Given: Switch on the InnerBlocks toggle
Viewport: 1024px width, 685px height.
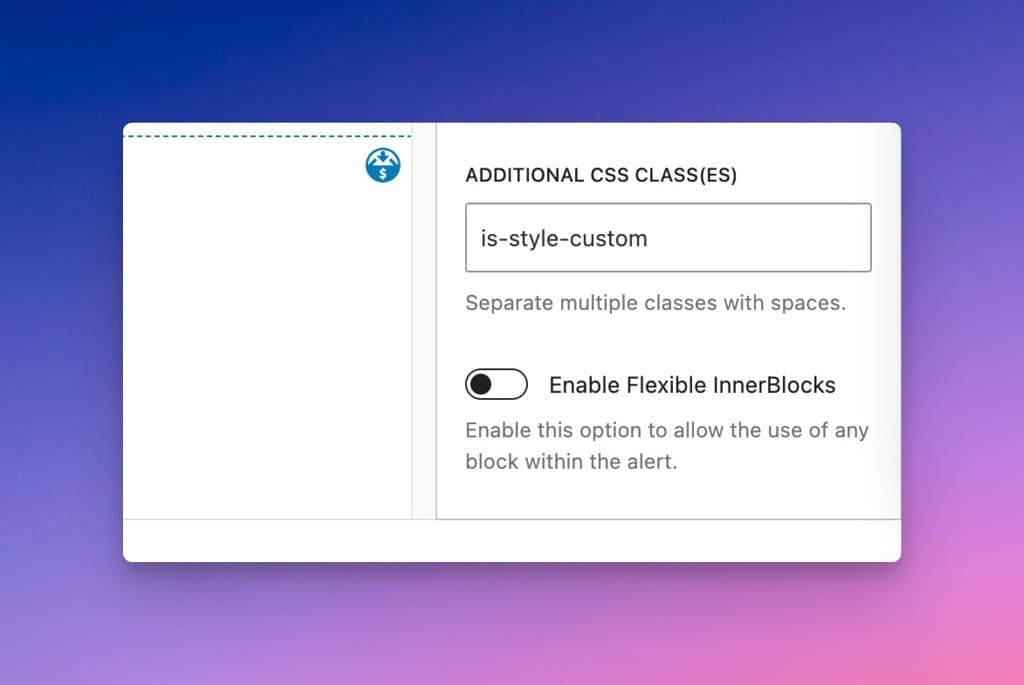Looking at the screenshot, I should click(496, 384).
